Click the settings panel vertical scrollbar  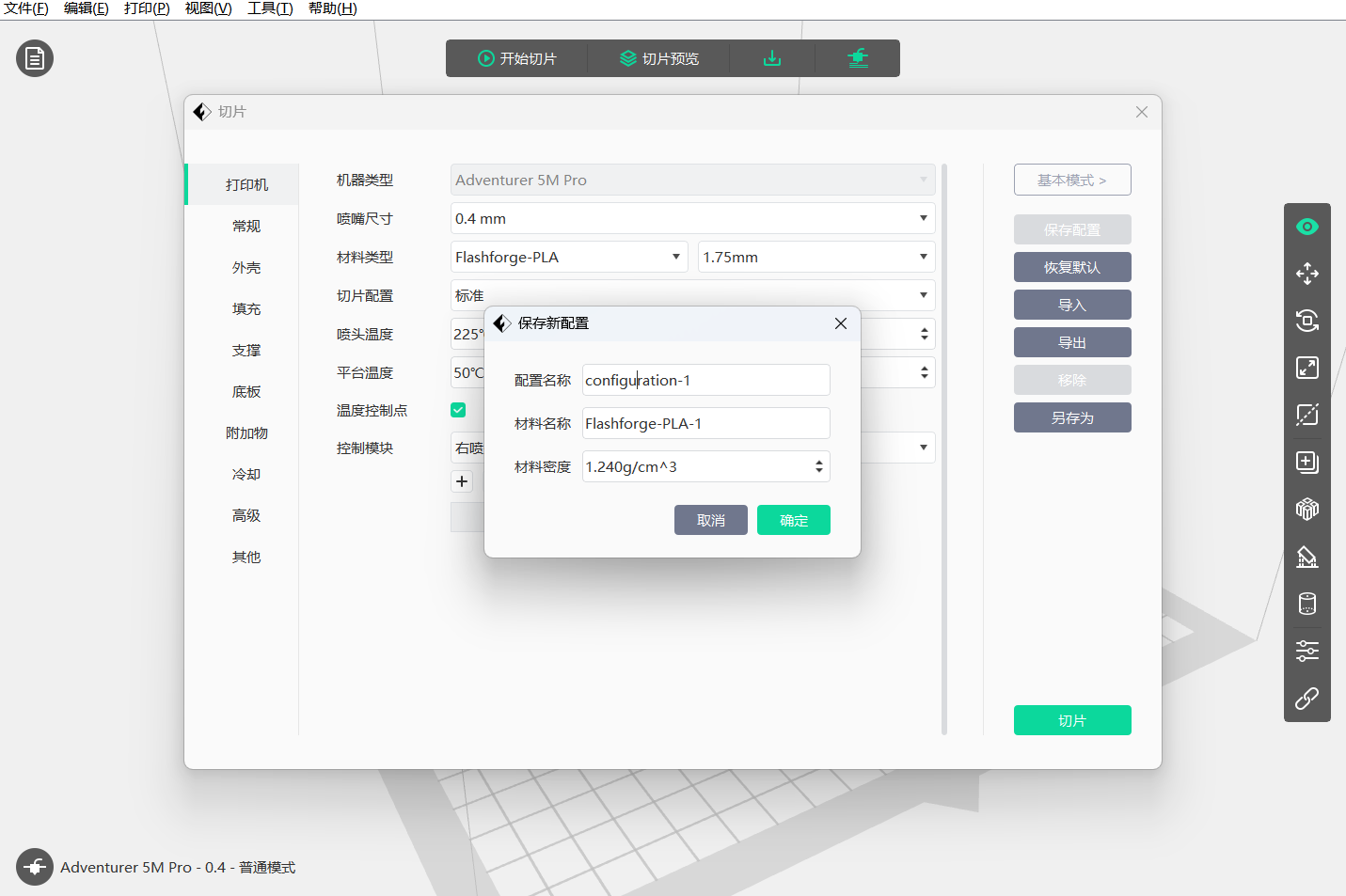[944, 449]
